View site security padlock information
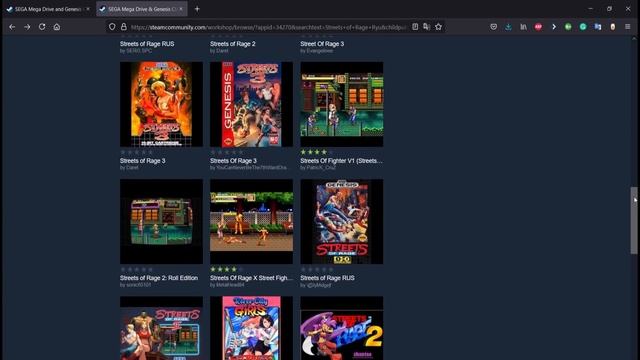640x360 pixels. click(x=124, y=27)
